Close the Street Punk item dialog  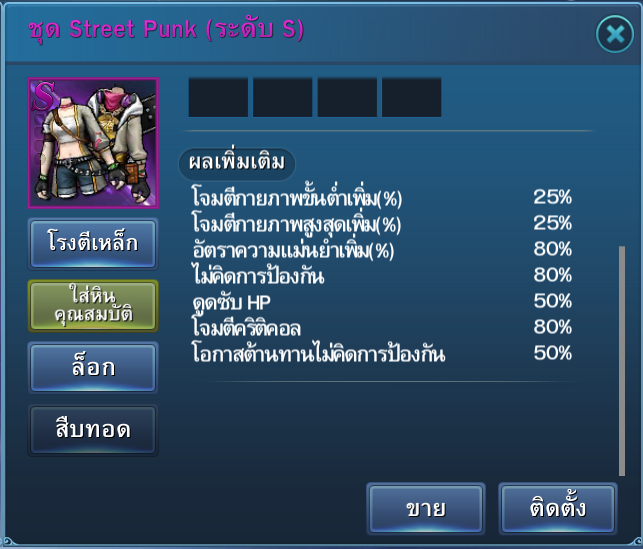tap(615, 34)
